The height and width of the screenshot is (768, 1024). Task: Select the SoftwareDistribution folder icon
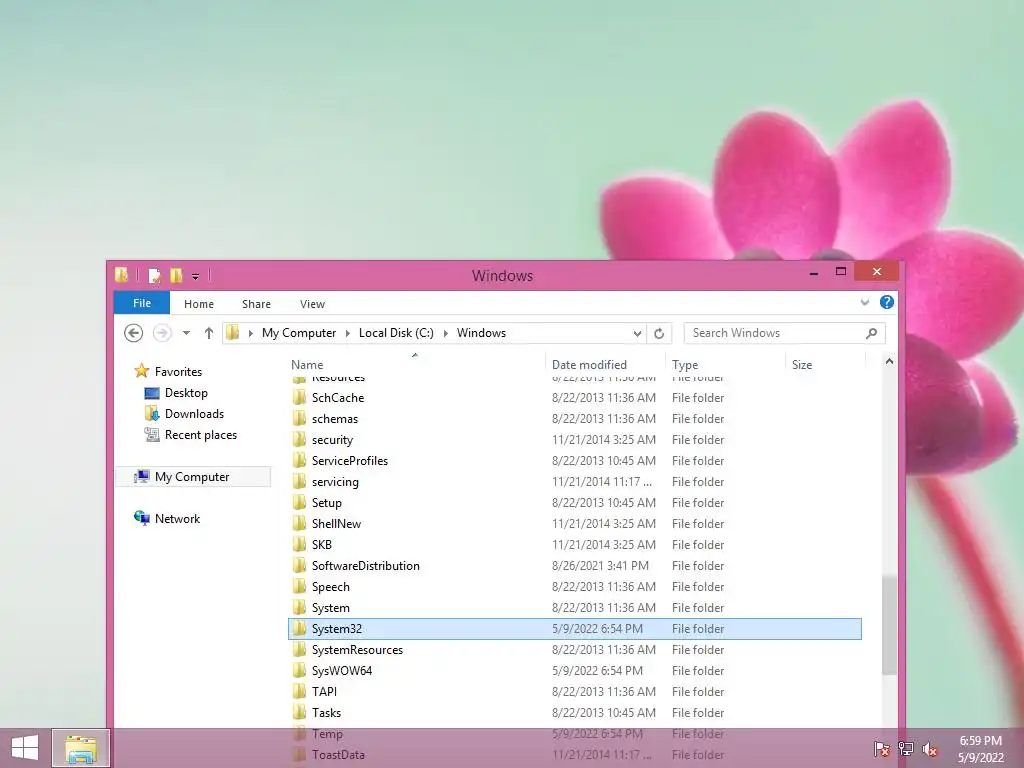point(299,566)
